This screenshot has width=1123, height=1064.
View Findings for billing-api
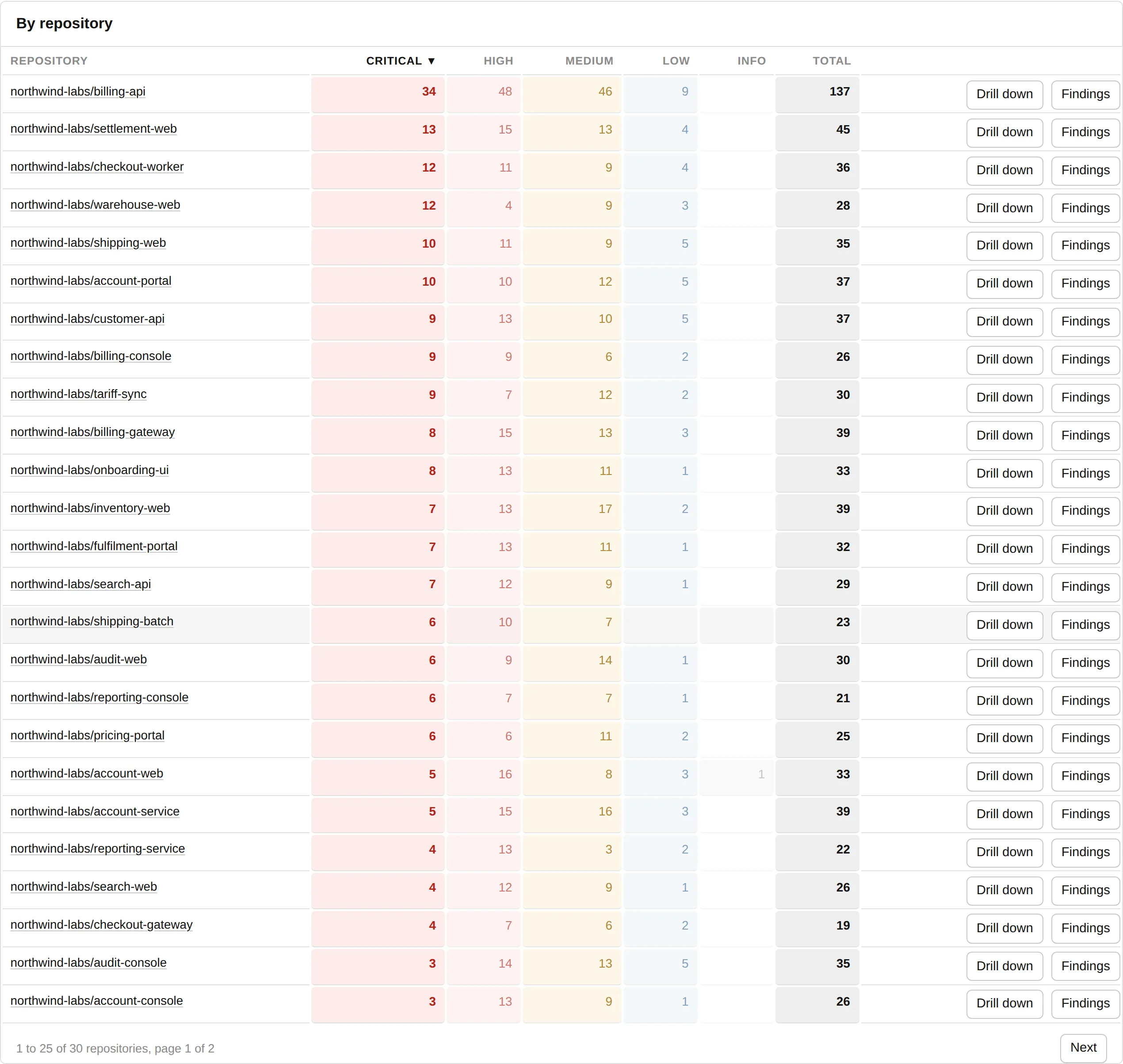pyautogui.click(x=1085, y=94)
